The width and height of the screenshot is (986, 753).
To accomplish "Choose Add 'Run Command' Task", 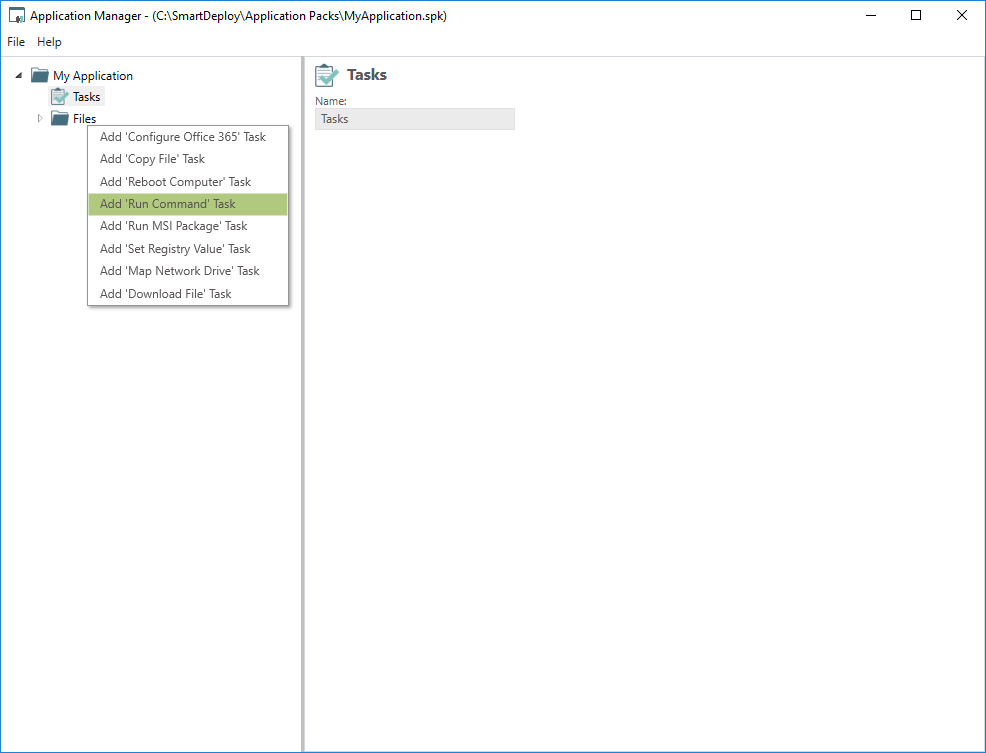I will tap(187, 204).
